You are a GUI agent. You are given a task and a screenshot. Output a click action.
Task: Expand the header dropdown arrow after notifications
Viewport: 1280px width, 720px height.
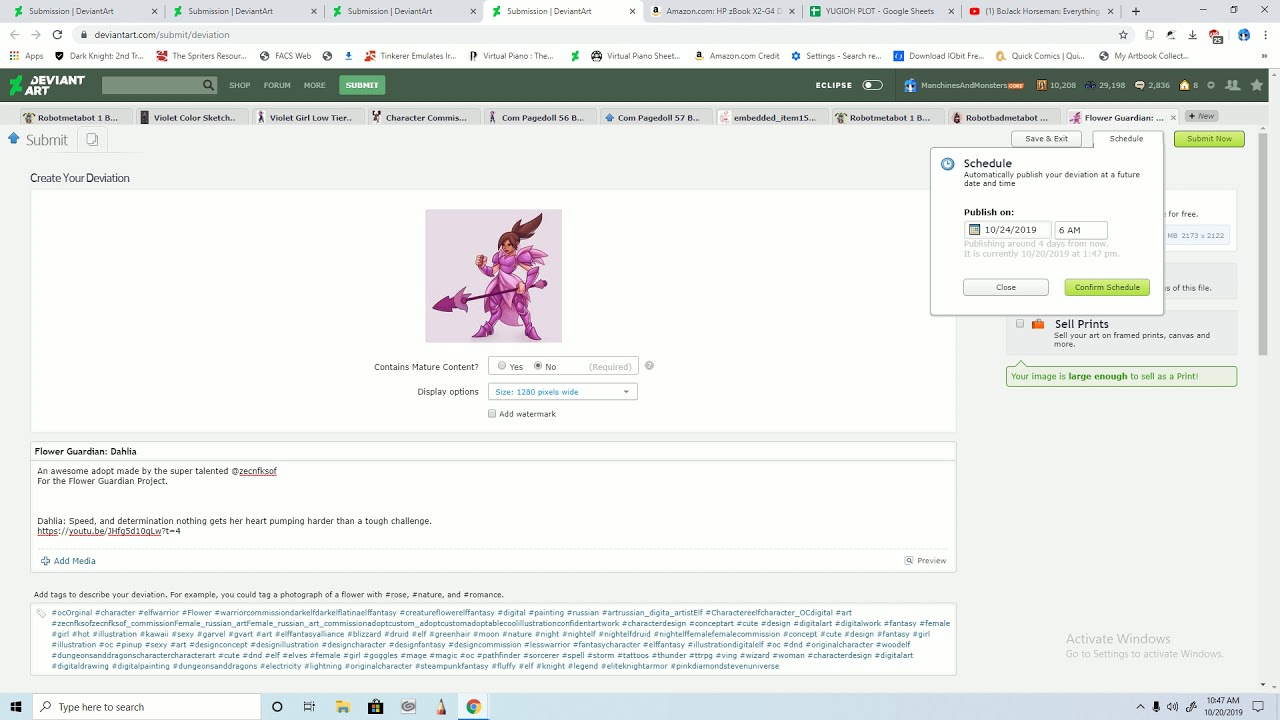(x=1211, y=85)
